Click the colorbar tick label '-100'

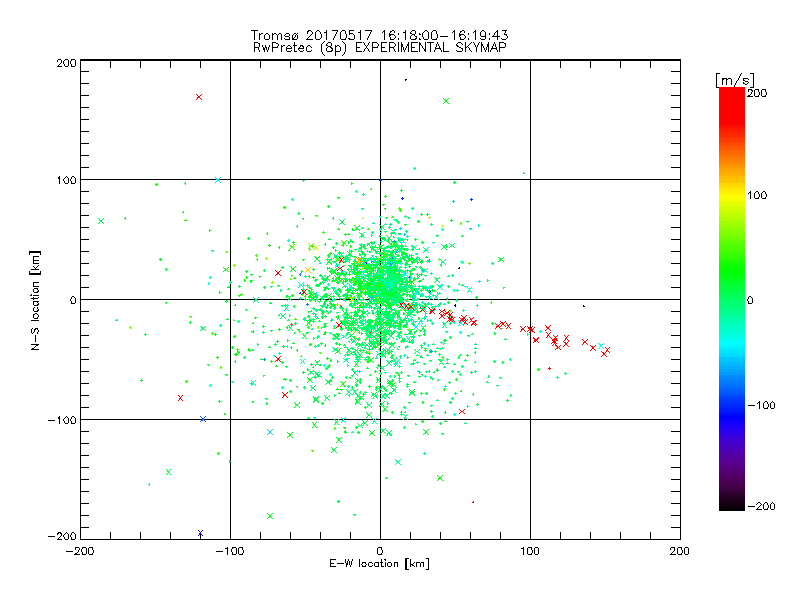click(x=761, y=405)
